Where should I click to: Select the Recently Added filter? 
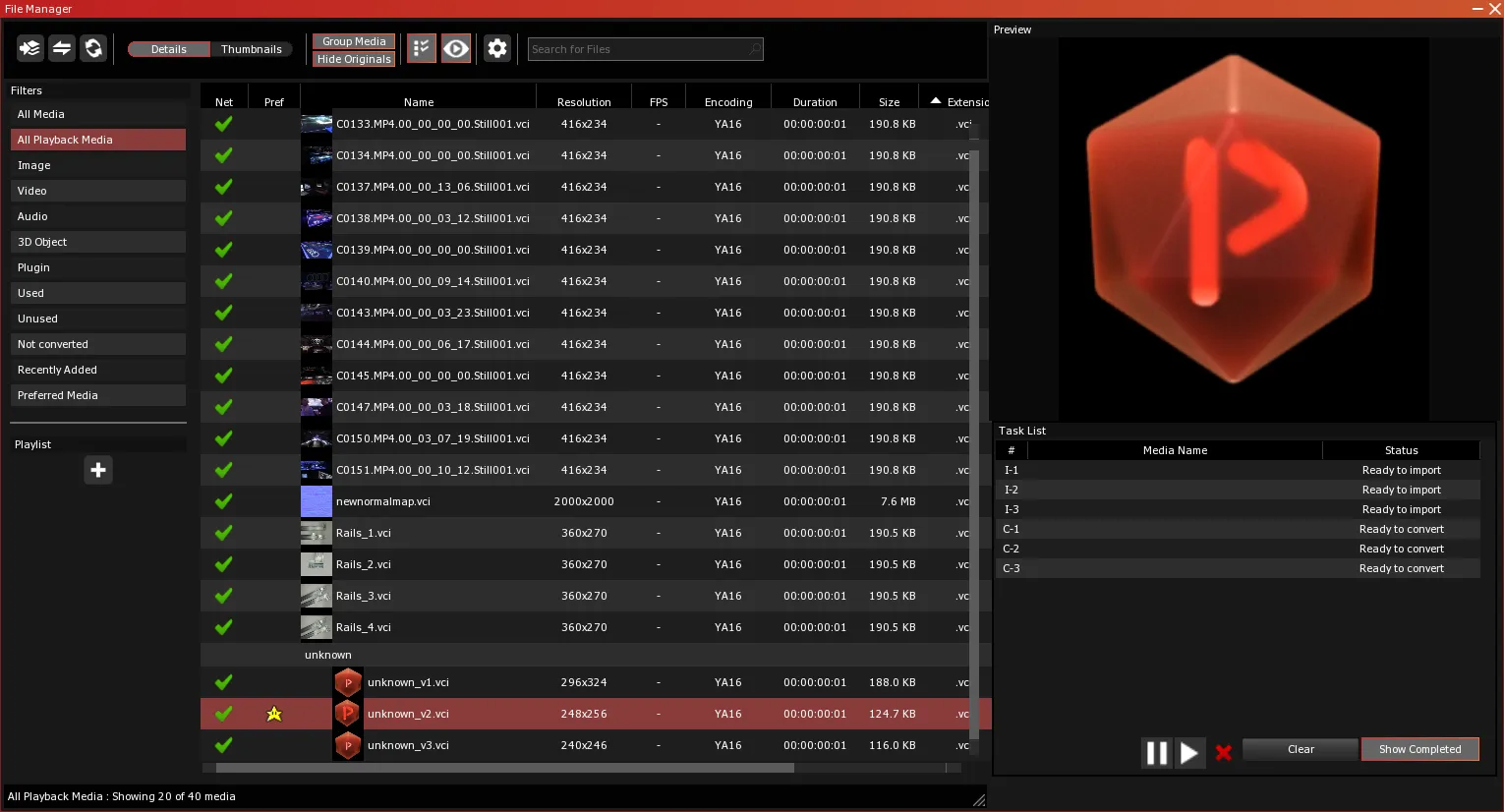[x=98, y=370]
